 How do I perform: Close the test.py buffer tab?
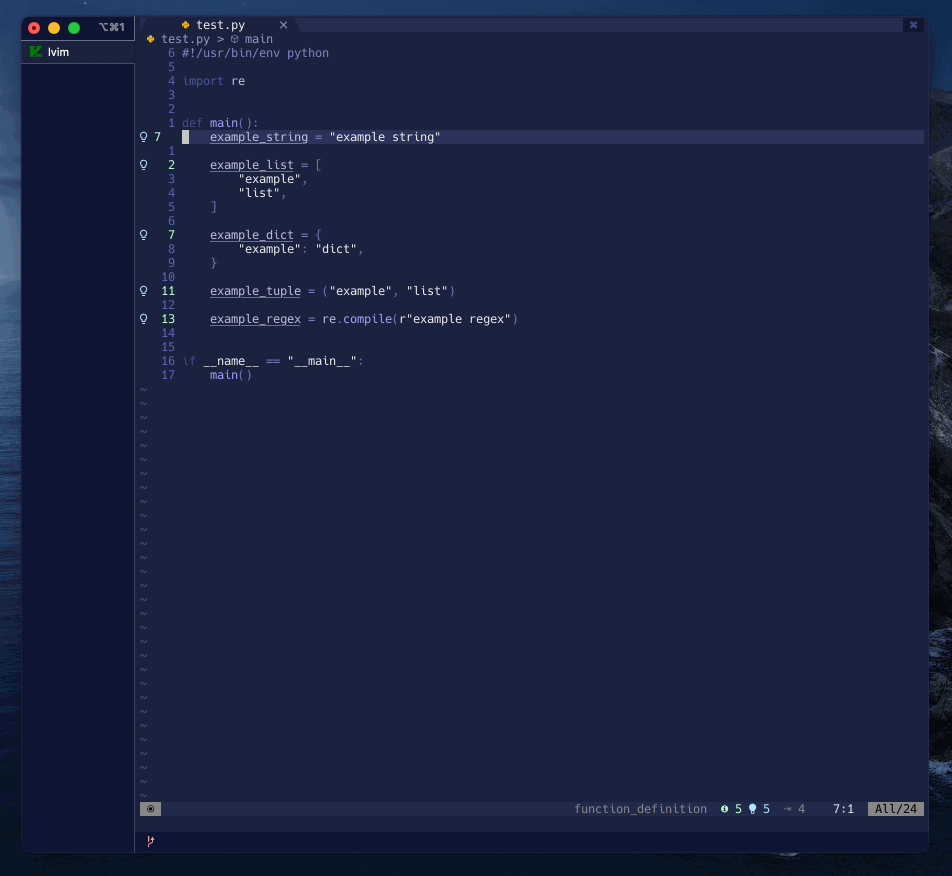tap(284, 25)
